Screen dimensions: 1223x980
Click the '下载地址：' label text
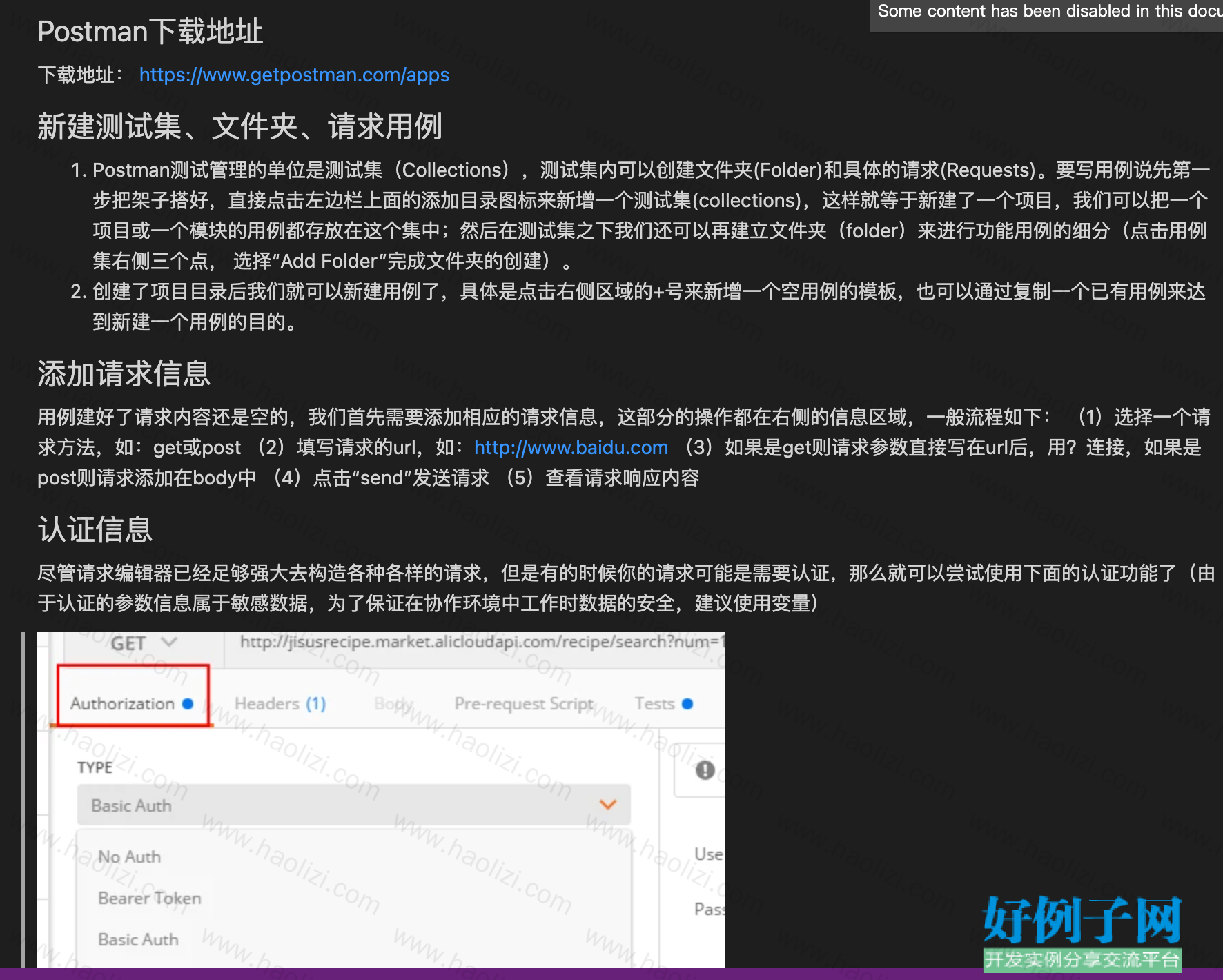click(x=81, y=75)
